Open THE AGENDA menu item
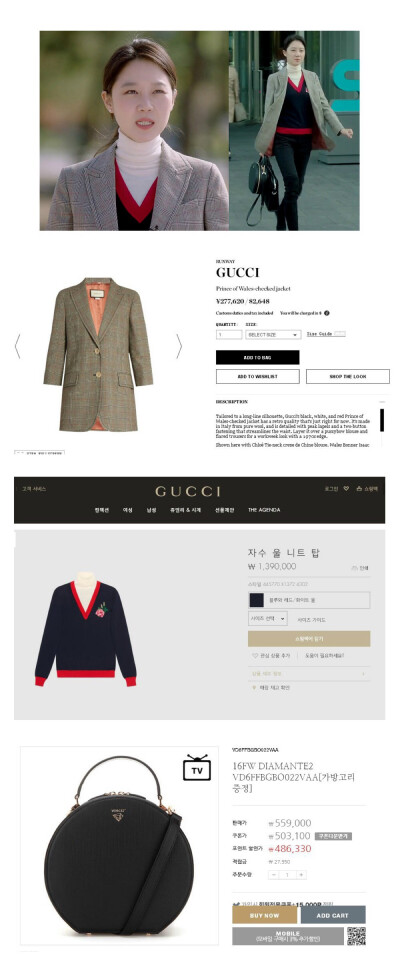The height and width of the screenshot is (979, 400). tap(264, 510)
